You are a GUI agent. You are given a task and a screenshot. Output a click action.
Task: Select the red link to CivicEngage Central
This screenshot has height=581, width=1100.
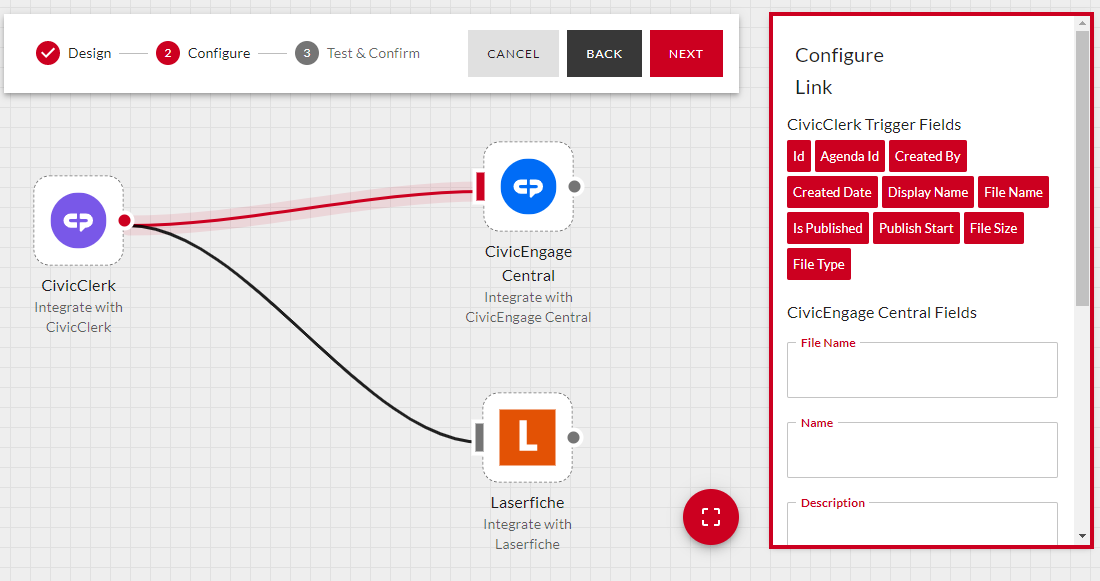coord(302,208)
